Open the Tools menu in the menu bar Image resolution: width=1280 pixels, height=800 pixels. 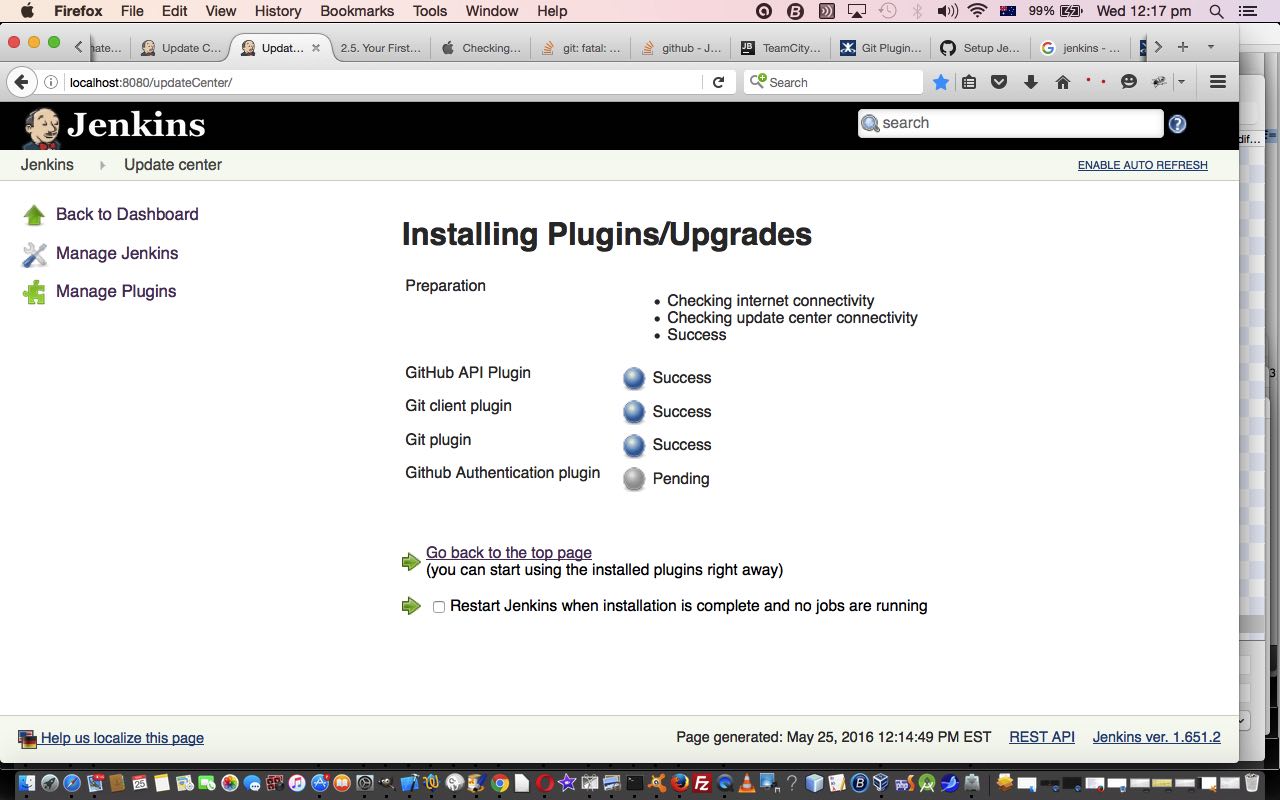430,11
